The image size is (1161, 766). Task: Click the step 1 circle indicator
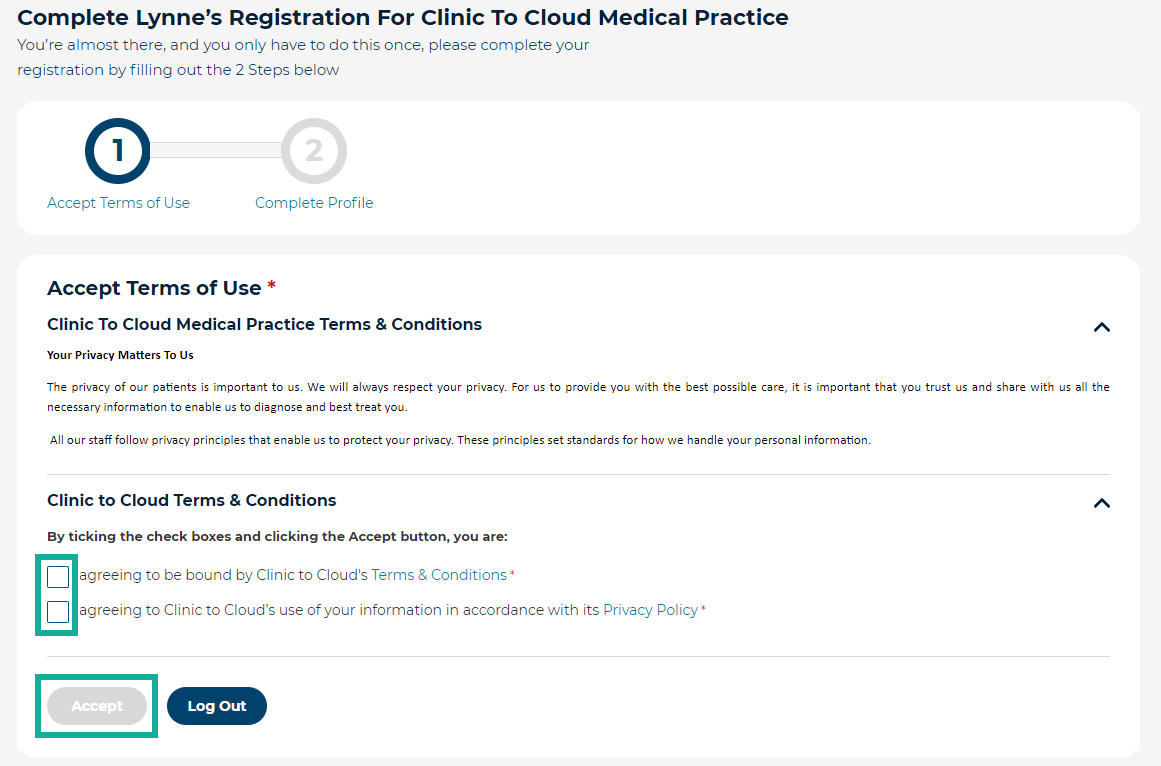click(x=118, y=151)
